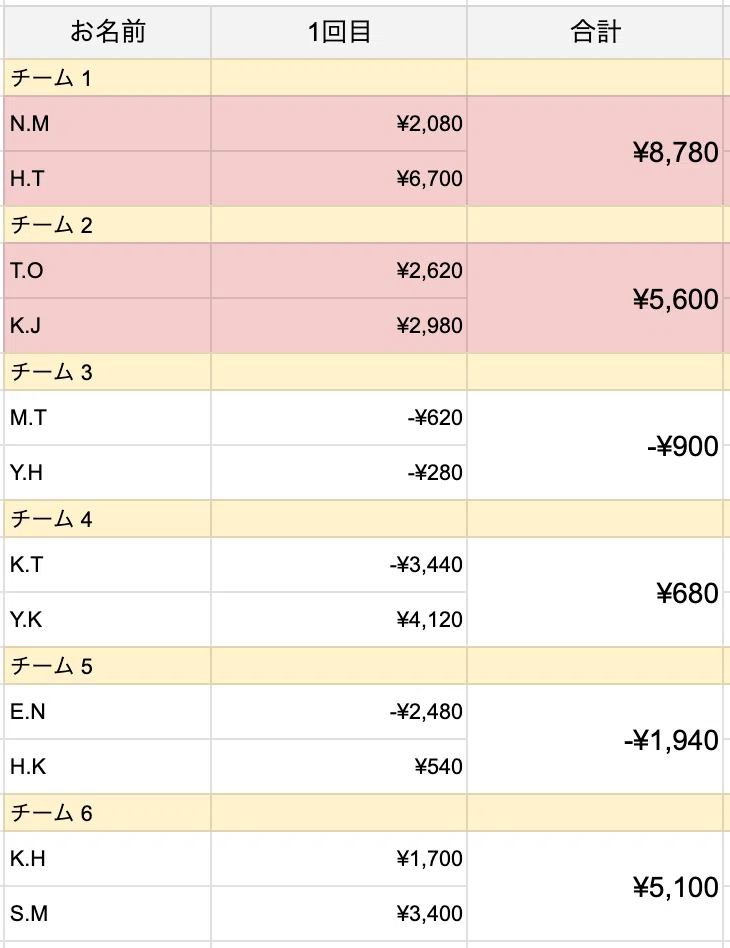
Task: Click the merged total cell ¥8,780
Action: [595, 151]
